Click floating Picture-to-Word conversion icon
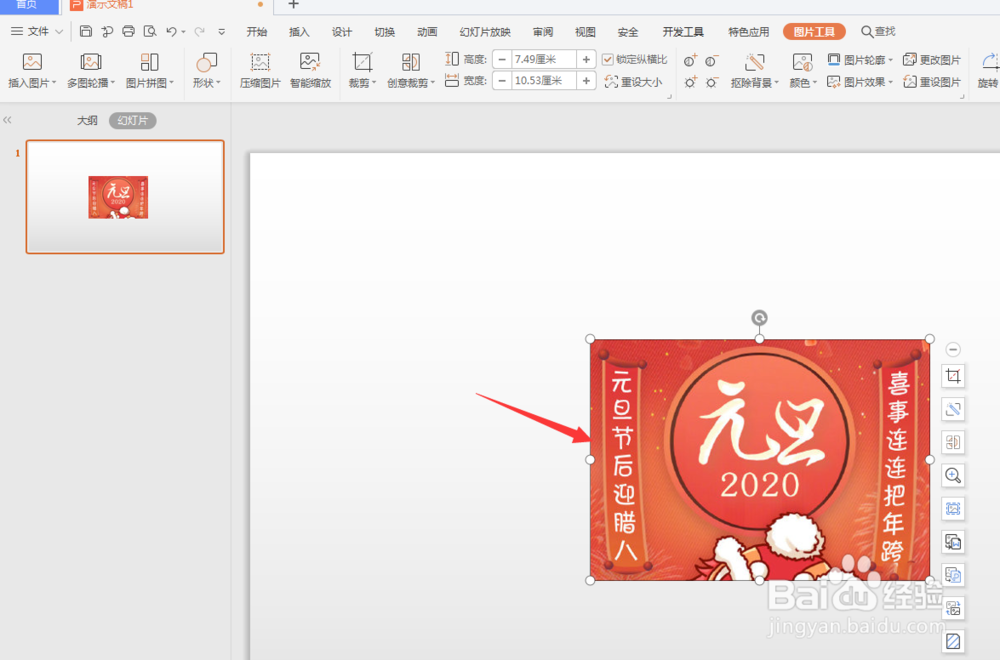1000x660 pixels. [953, 542]
